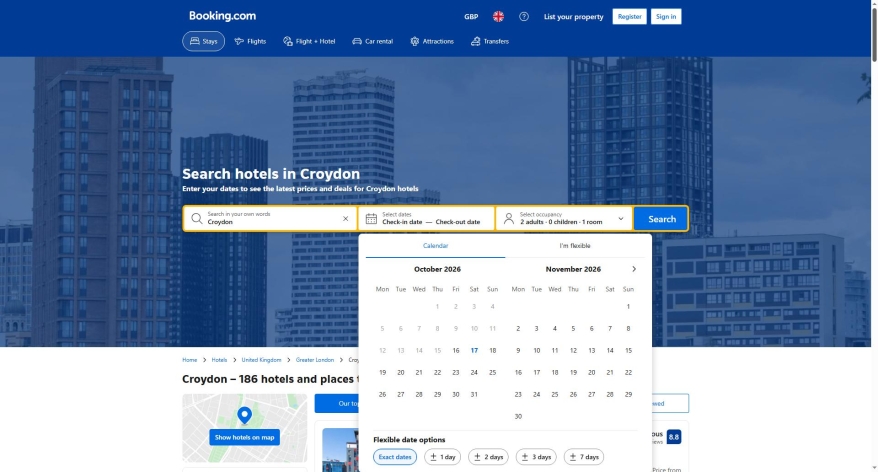Screen dimensions: 878x472
Task: Click the map location pin thumbnail
Action: pyautogui.click(x=244, y=415)
